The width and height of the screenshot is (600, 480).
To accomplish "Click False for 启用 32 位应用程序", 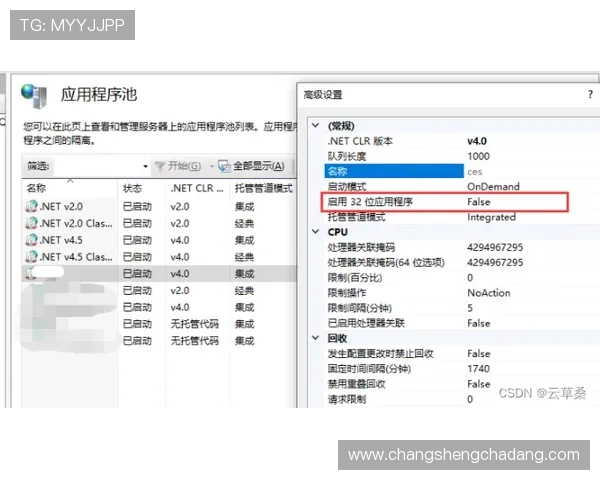I will coord(479,202).
